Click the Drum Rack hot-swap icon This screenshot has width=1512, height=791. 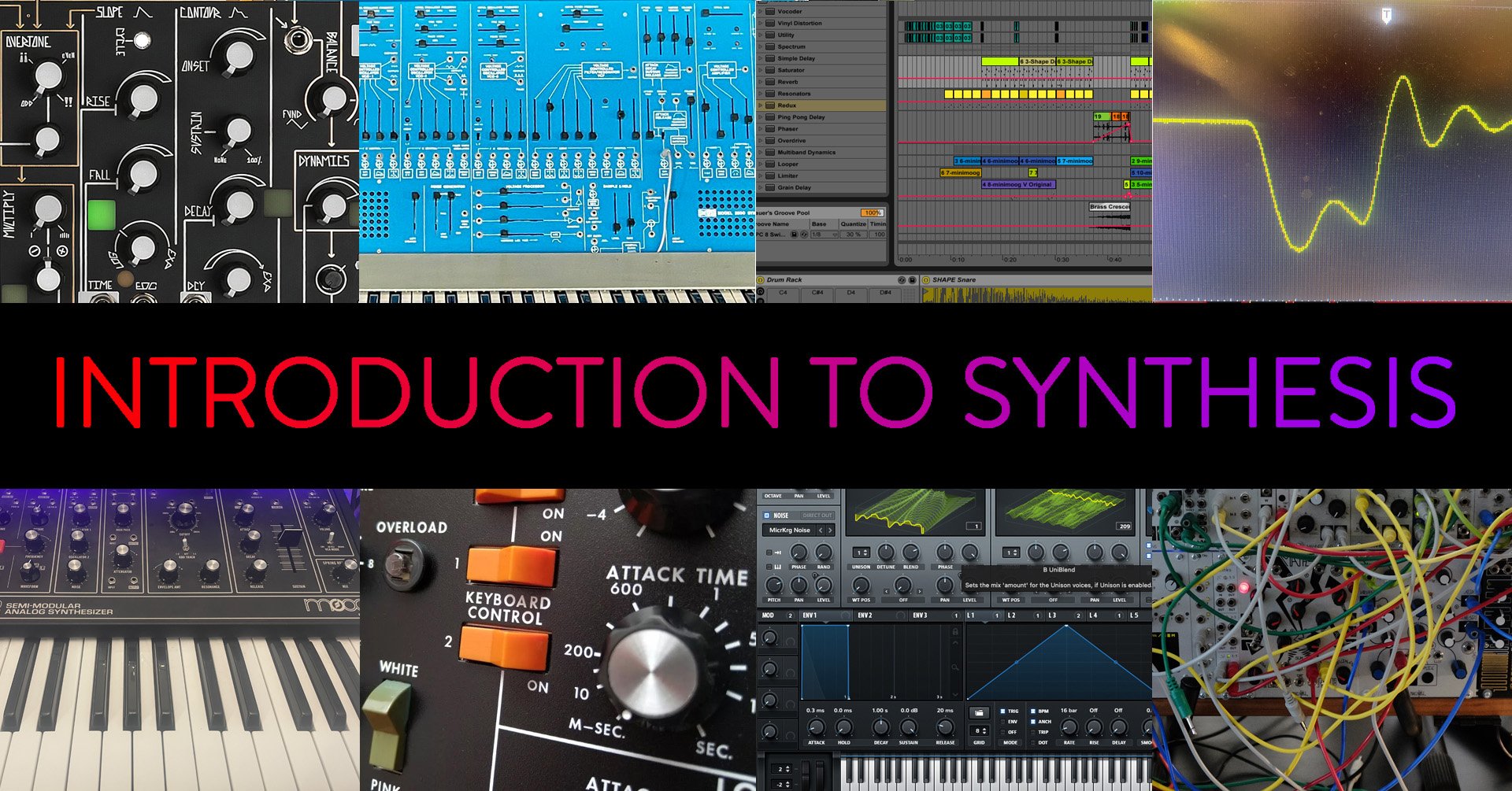coord(902,280)
